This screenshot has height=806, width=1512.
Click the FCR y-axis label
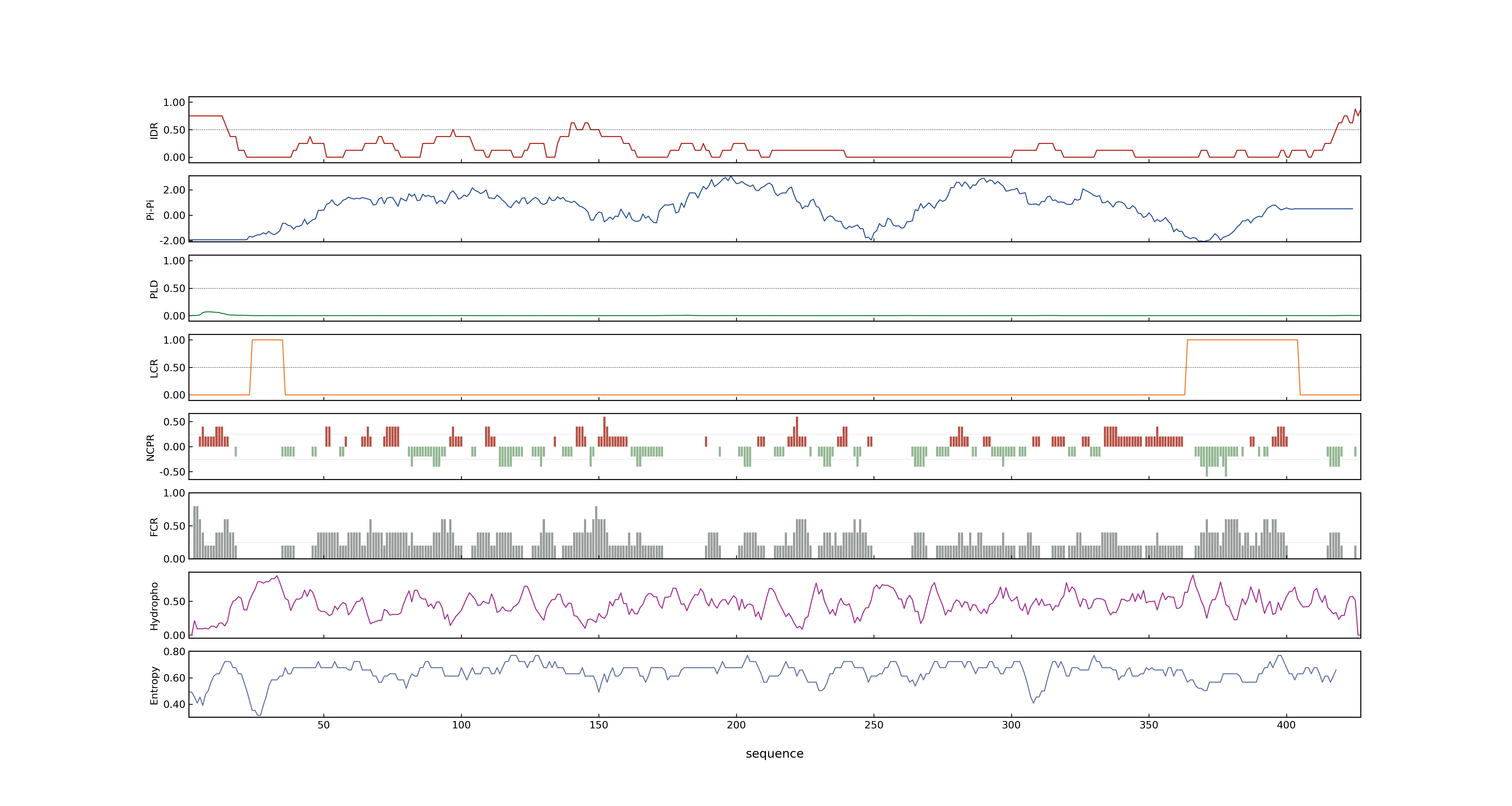[154, 526]
